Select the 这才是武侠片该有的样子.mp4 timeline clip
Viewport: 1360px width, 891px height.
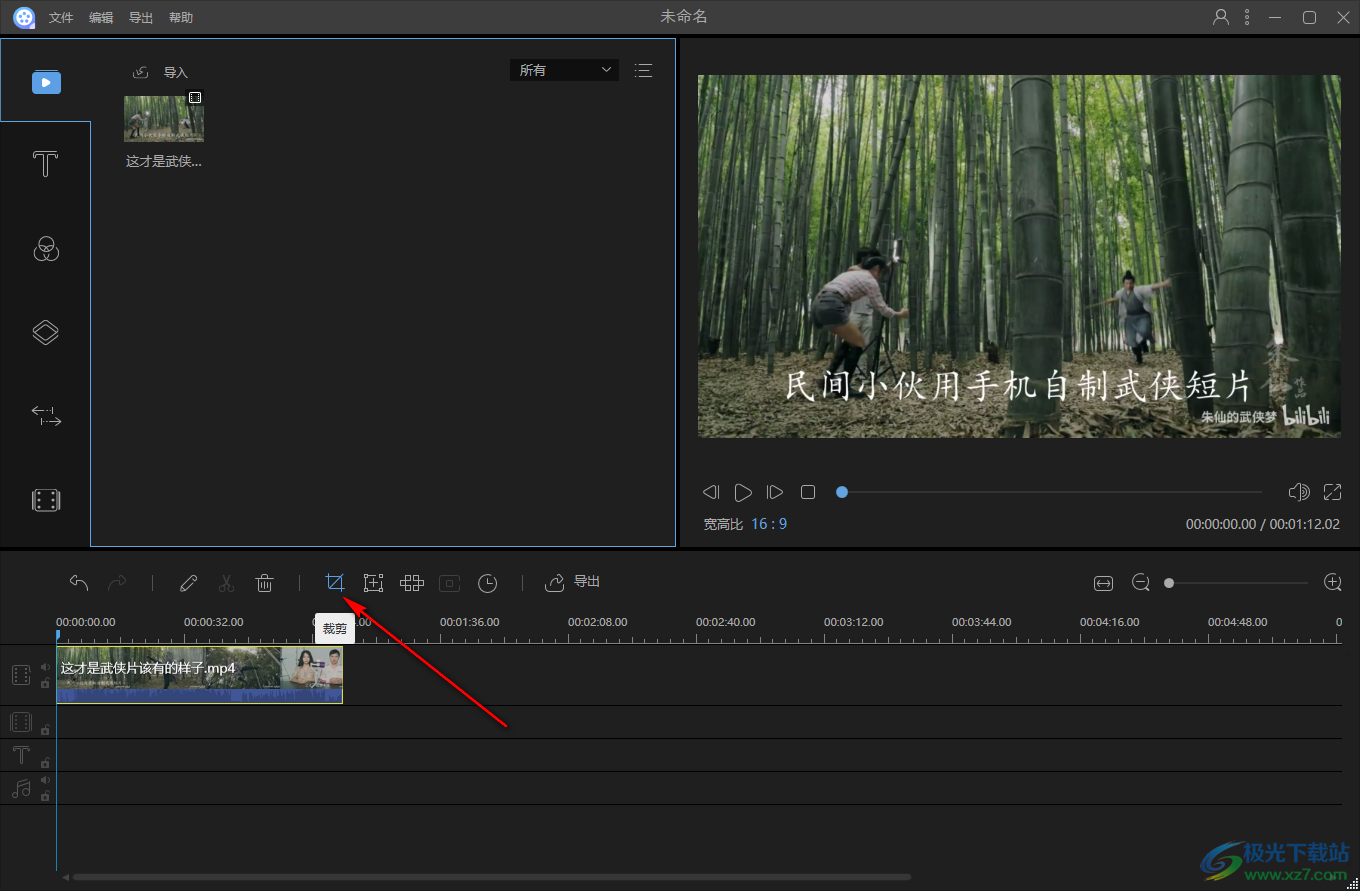[x=200, y=675]
